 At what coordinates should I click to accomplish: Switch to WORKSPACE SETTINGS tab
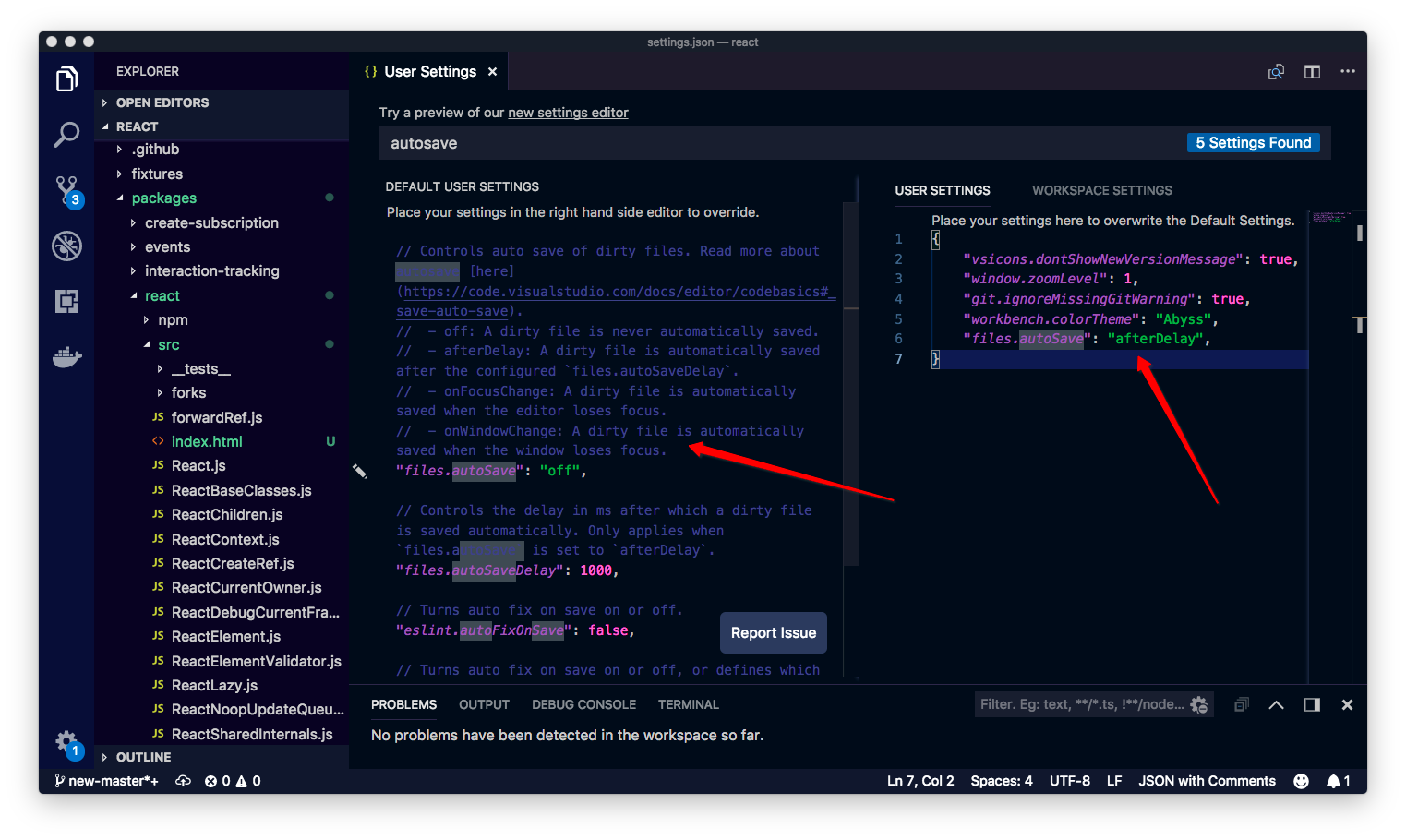pyautogui.click(x=1102, y=190)
